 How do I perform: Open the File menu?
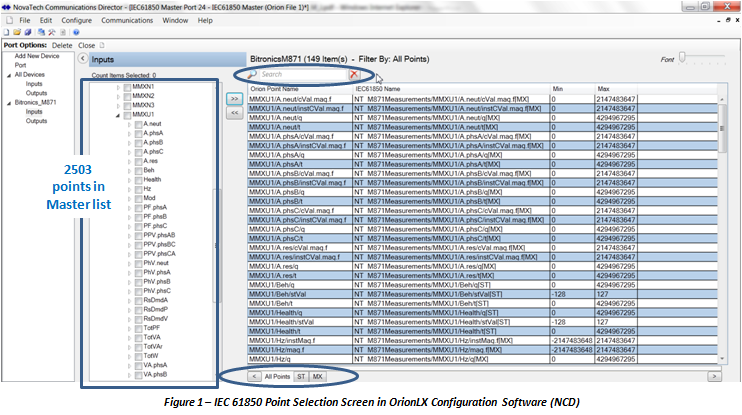(x=25, y=20)
